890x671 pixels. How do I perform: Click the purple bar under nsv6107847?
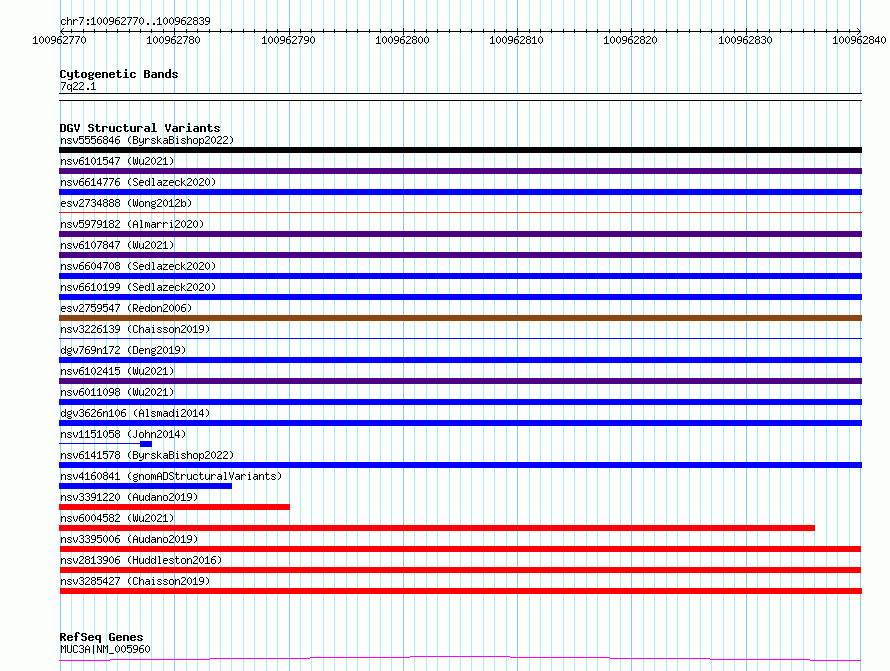pyautogui.click(x=460, y=255)
